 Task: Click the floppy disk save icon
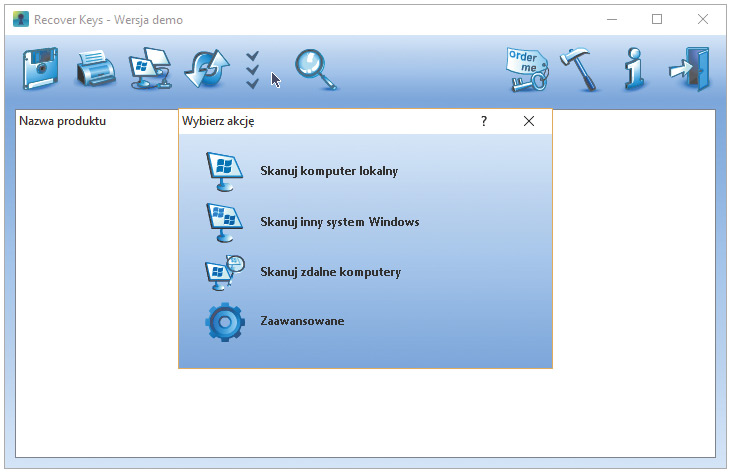pyautogui.click(x=42, y=68)
